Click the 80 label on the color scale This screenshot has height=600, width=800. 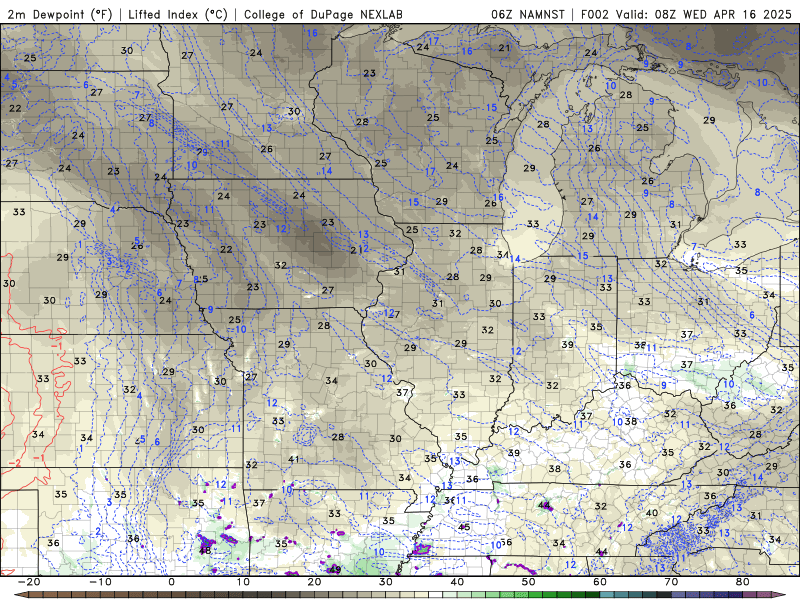(x=743, y=582)
